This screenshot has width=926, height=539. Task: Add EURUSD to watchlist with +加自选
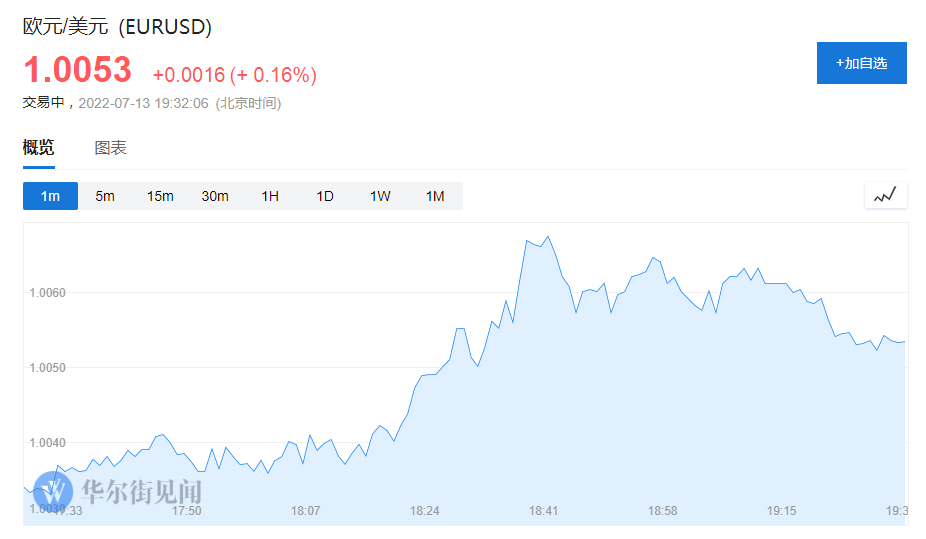pos(861,63)
